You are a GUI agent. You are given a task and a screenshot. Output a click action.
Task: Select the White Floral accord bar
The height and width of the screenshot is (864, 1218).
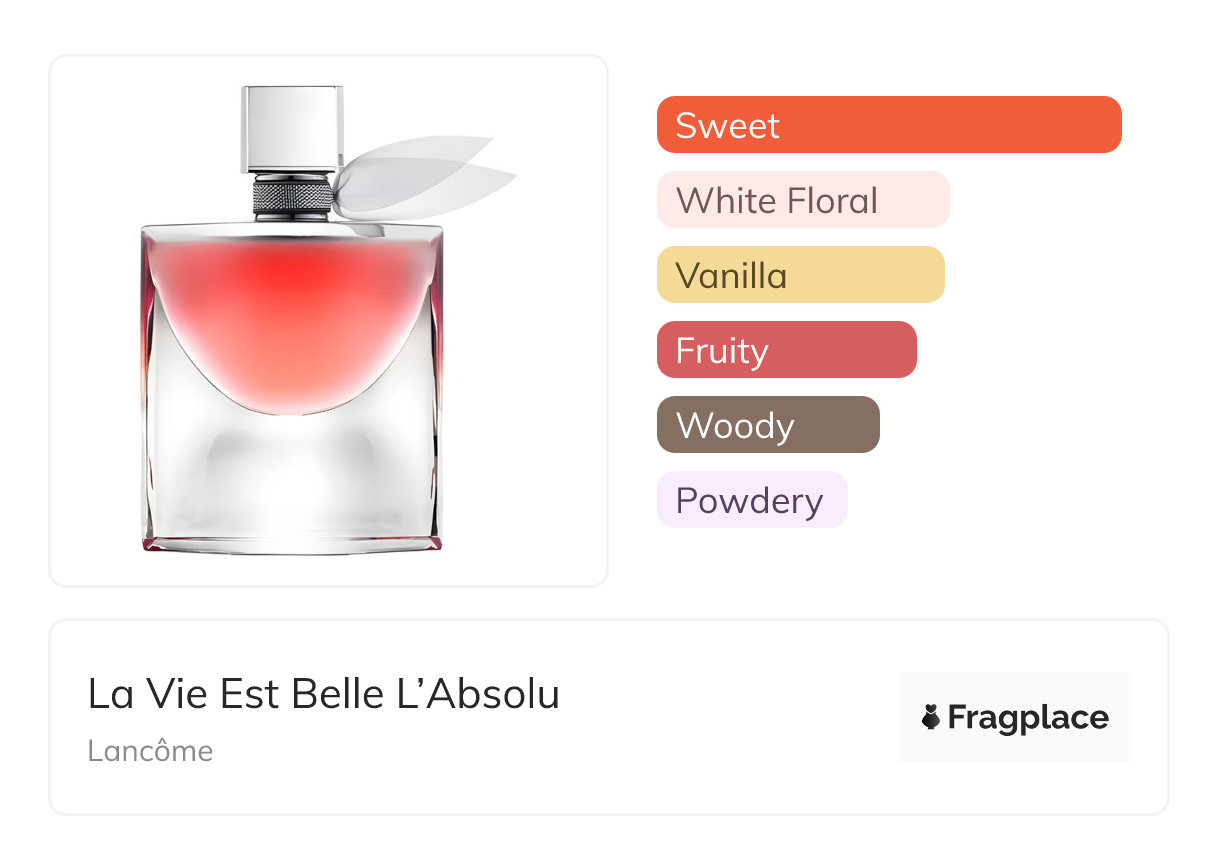(802, 200)
